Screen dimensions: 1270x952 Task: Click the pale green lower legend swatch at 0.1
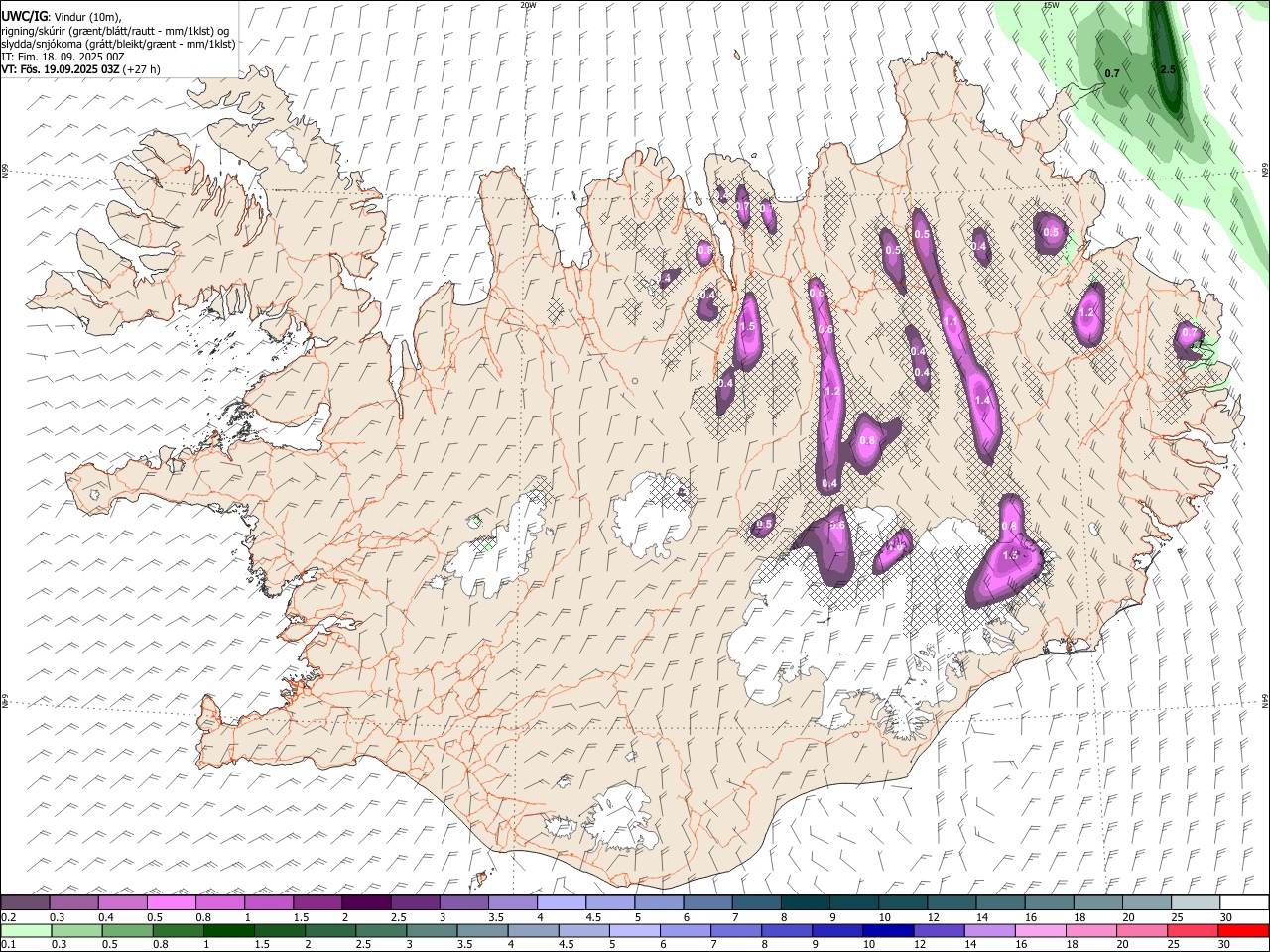[x=26, y=931]
